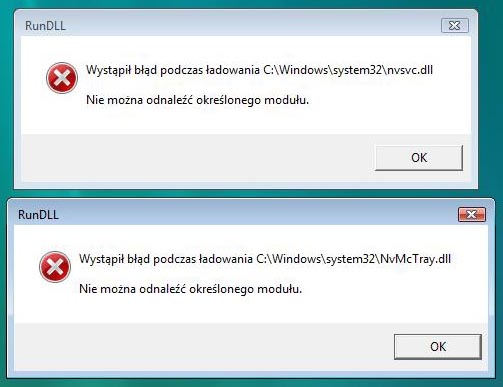This screenshot has width=503, height=387.
Task: Select the RunDLL title of NvMcTray.dll dialog
Action: point(38,215)
